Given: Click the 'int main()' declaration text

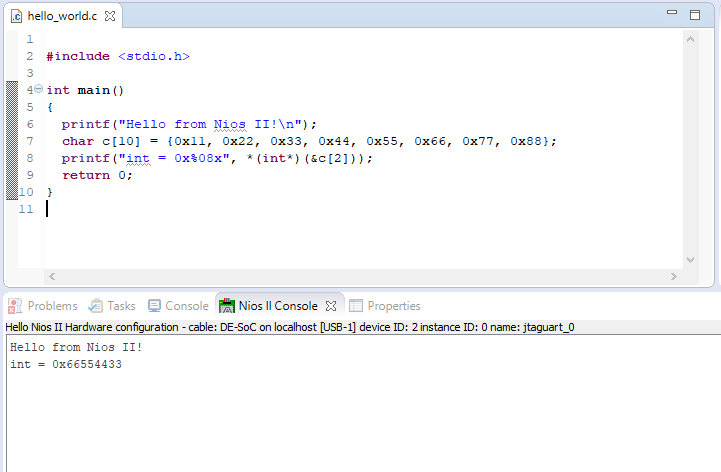Looking at the screenshot, I should click(x=85, y=90).
